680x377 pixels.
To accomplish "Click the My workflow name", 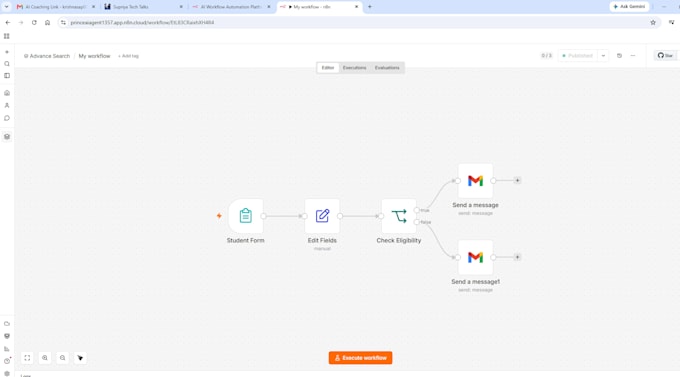I will pyautogui.click(x=94, y=56).
